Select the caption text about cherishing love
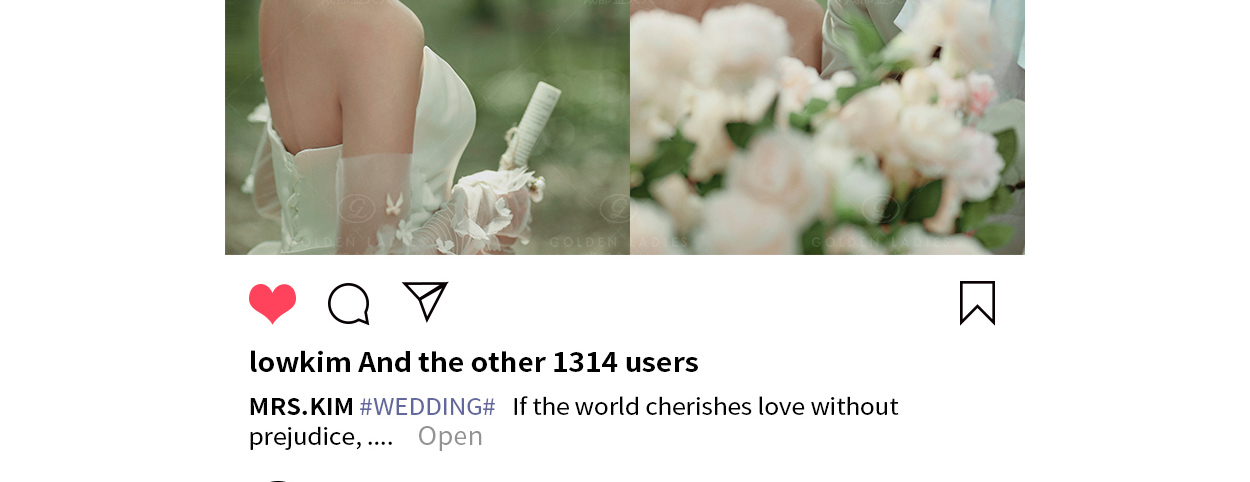The height and width of the screenshot is (482, 1250). point(574,421)
